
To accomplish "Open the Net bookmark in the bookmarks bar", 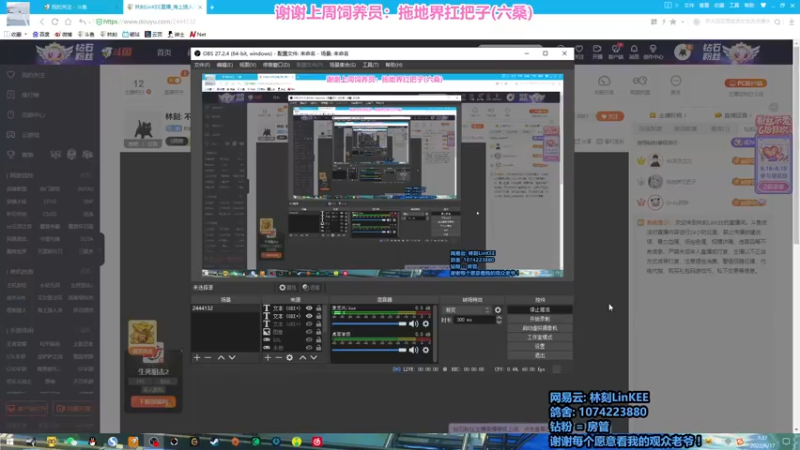I will pos(198,34).
